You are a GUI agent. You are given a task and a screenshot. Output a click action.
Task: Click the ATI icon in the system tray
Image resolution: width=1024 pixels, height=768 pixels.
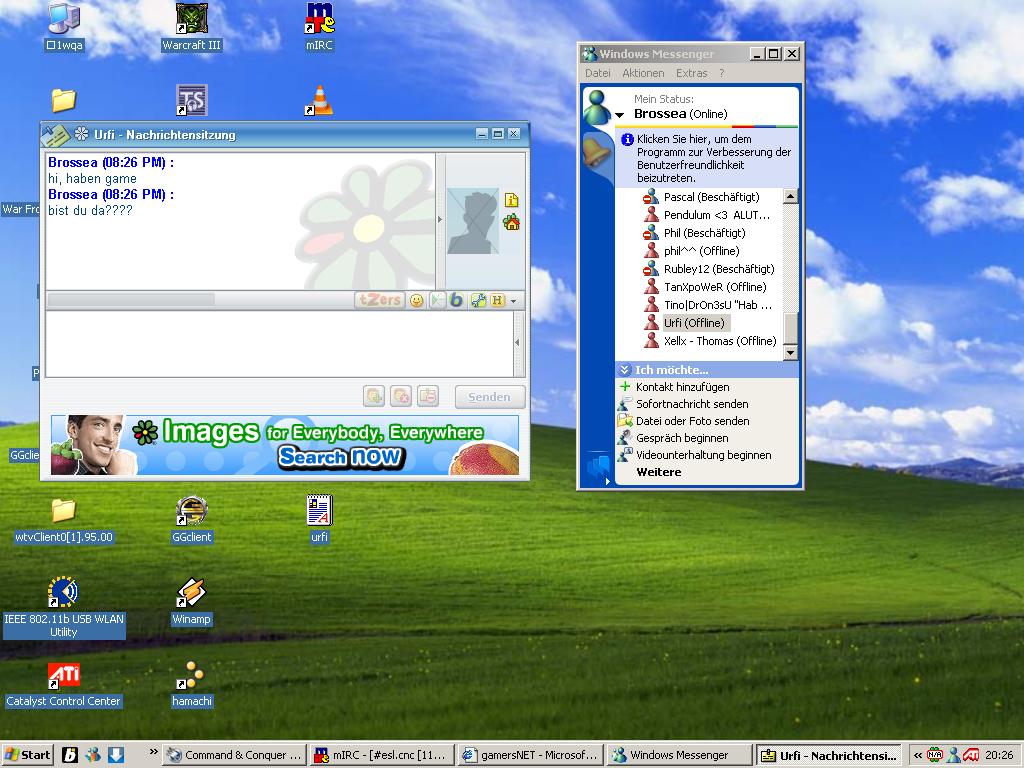(x=971, y=755)
